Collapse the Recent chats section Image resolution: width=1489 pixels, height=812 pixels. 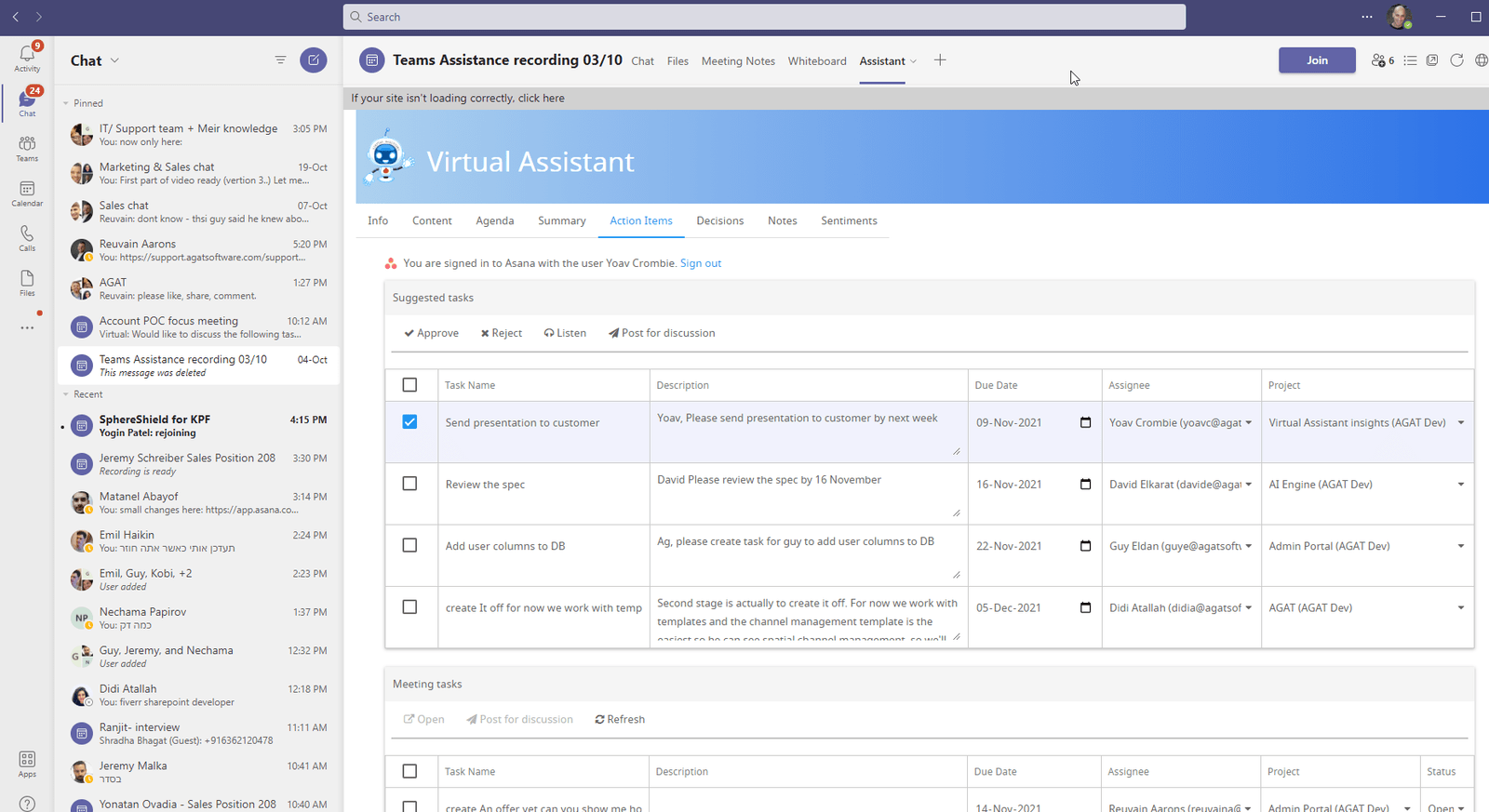[66, 394]
